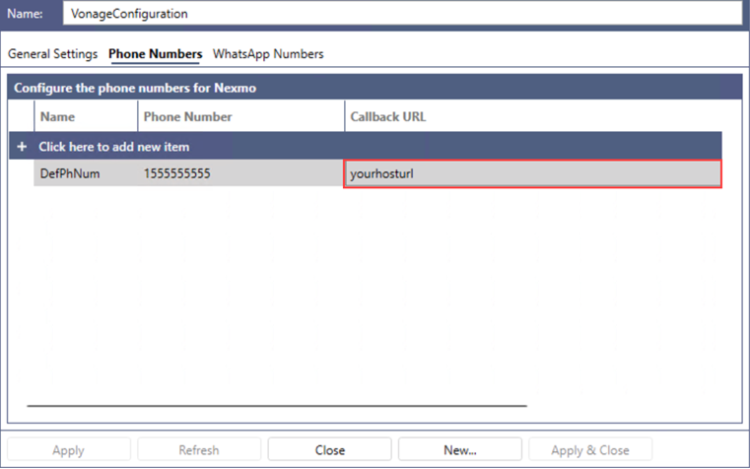Hit the Refresh button

pos(199,450)
